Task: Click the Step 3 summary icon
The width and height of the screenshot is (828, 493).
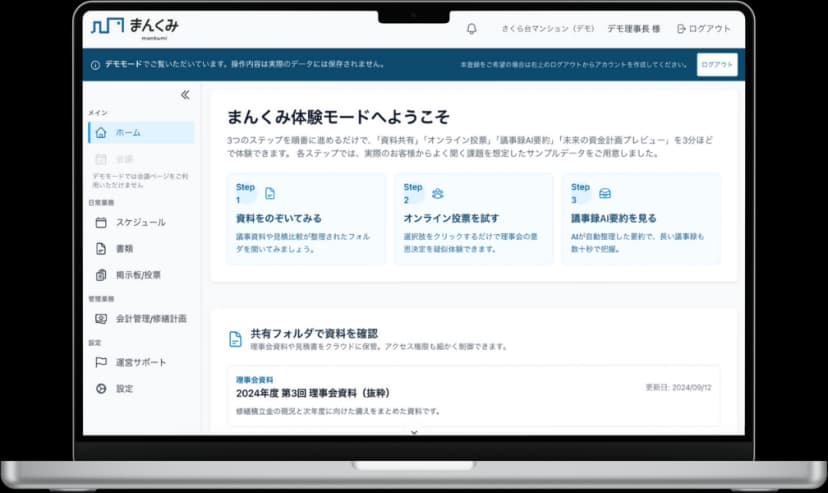Action: pyautogui.click(x=605, y=194)
